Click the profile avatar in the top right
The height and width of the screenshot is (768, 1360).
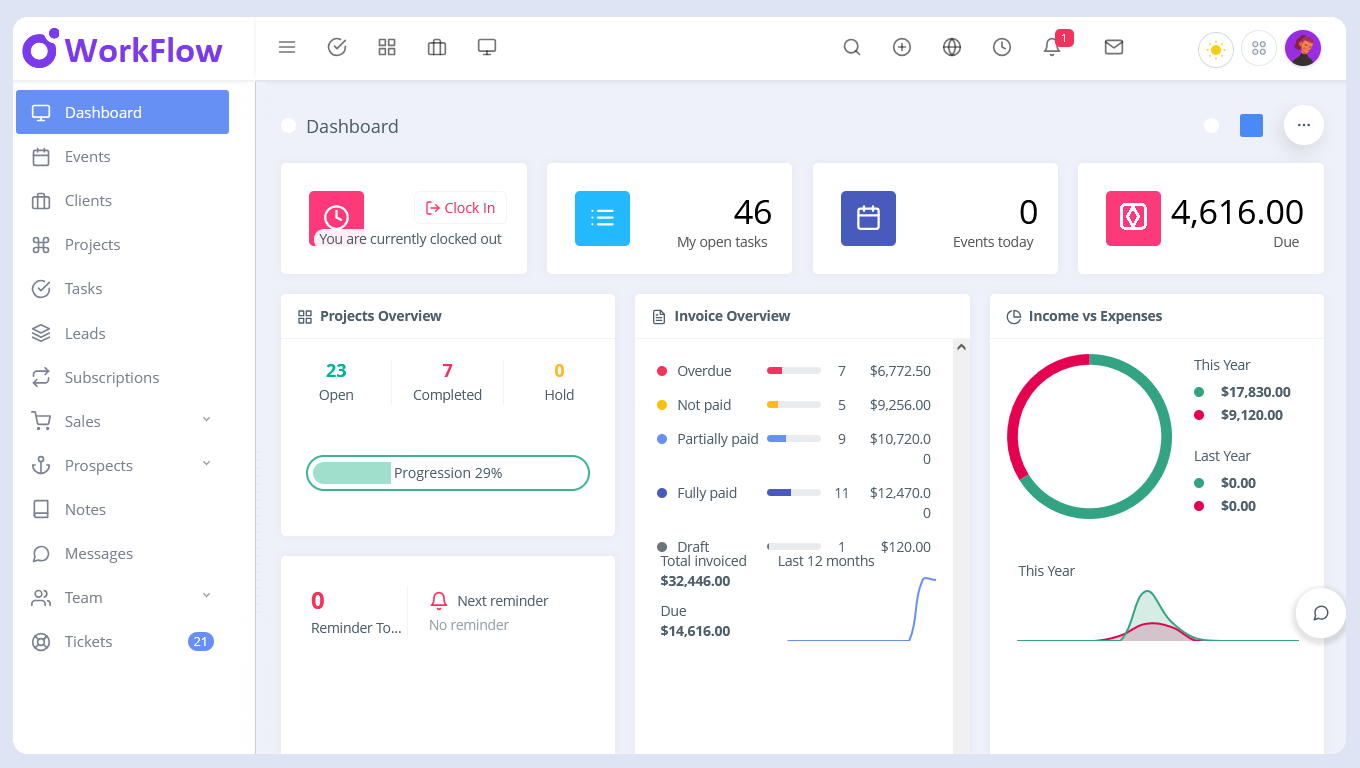[x=1303, y=47]
